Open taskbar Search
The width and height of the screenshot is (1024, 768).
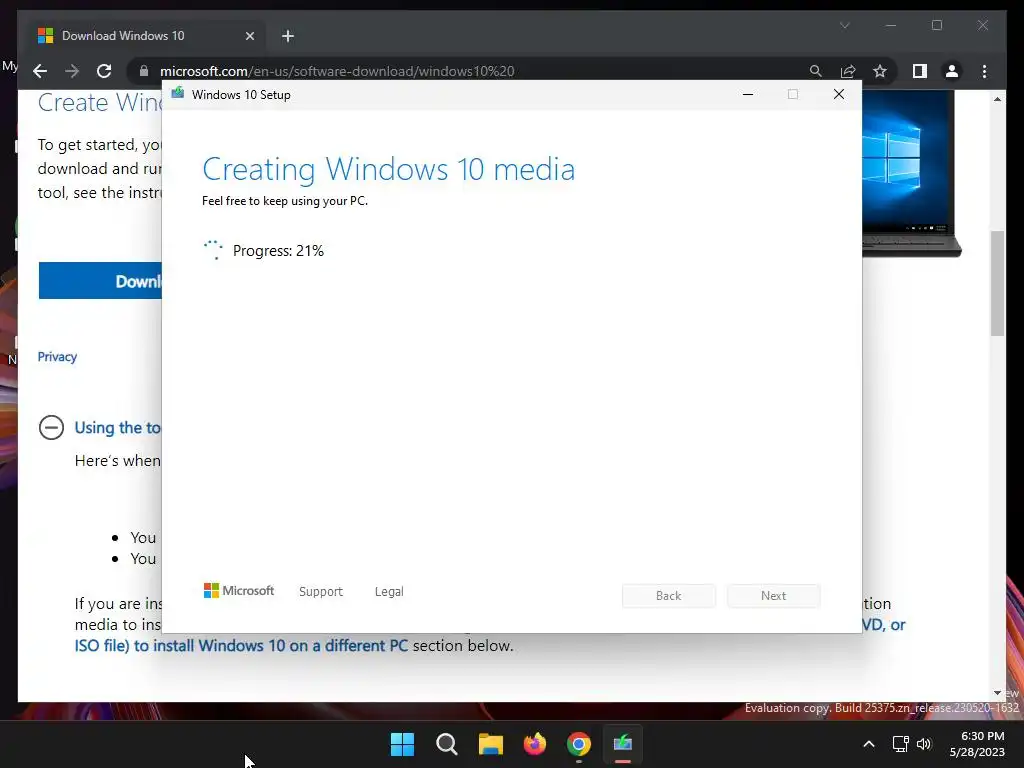tap(447, 744)
